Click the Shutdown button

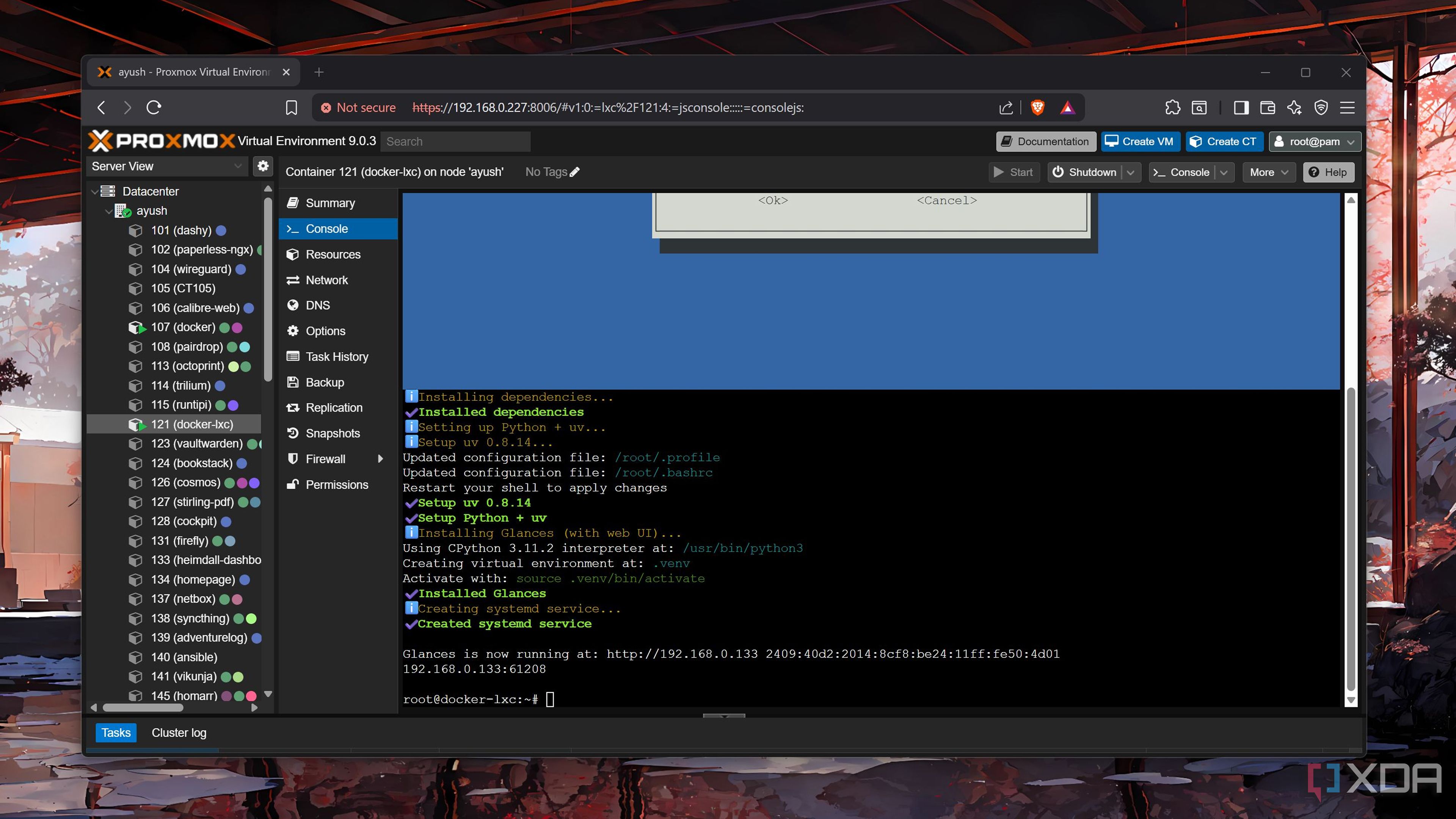click(x=1085, y=173)
